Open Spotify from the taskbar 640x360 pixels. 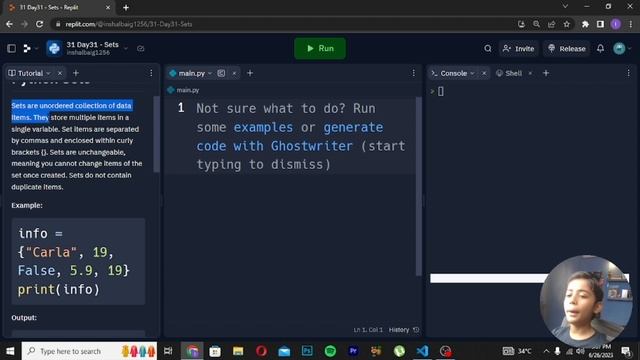(x=330, y=351)
